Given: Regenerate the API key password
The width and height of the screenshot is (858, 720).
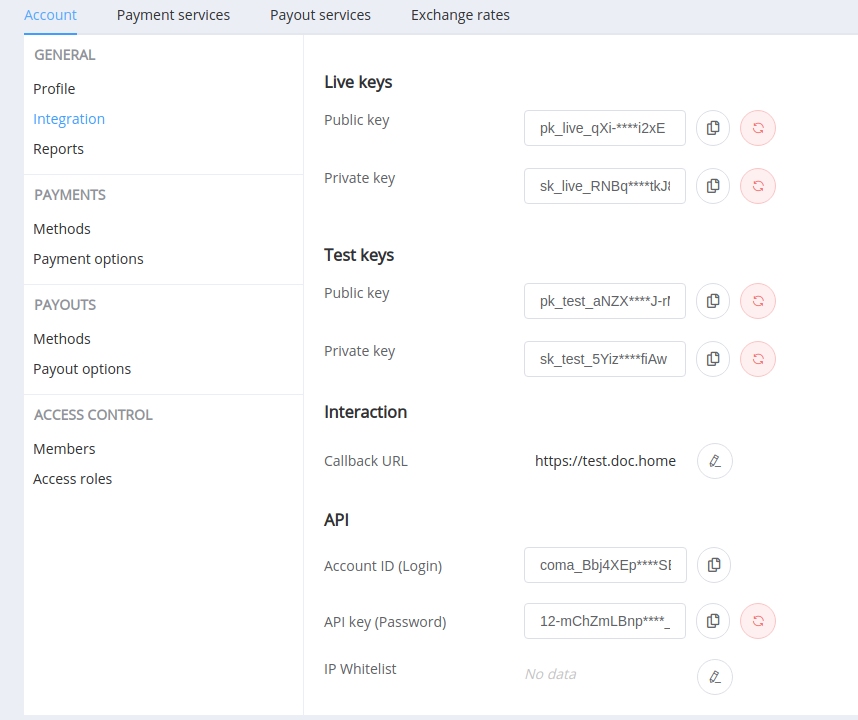Looking at the screenshot, I should point(758,621).
